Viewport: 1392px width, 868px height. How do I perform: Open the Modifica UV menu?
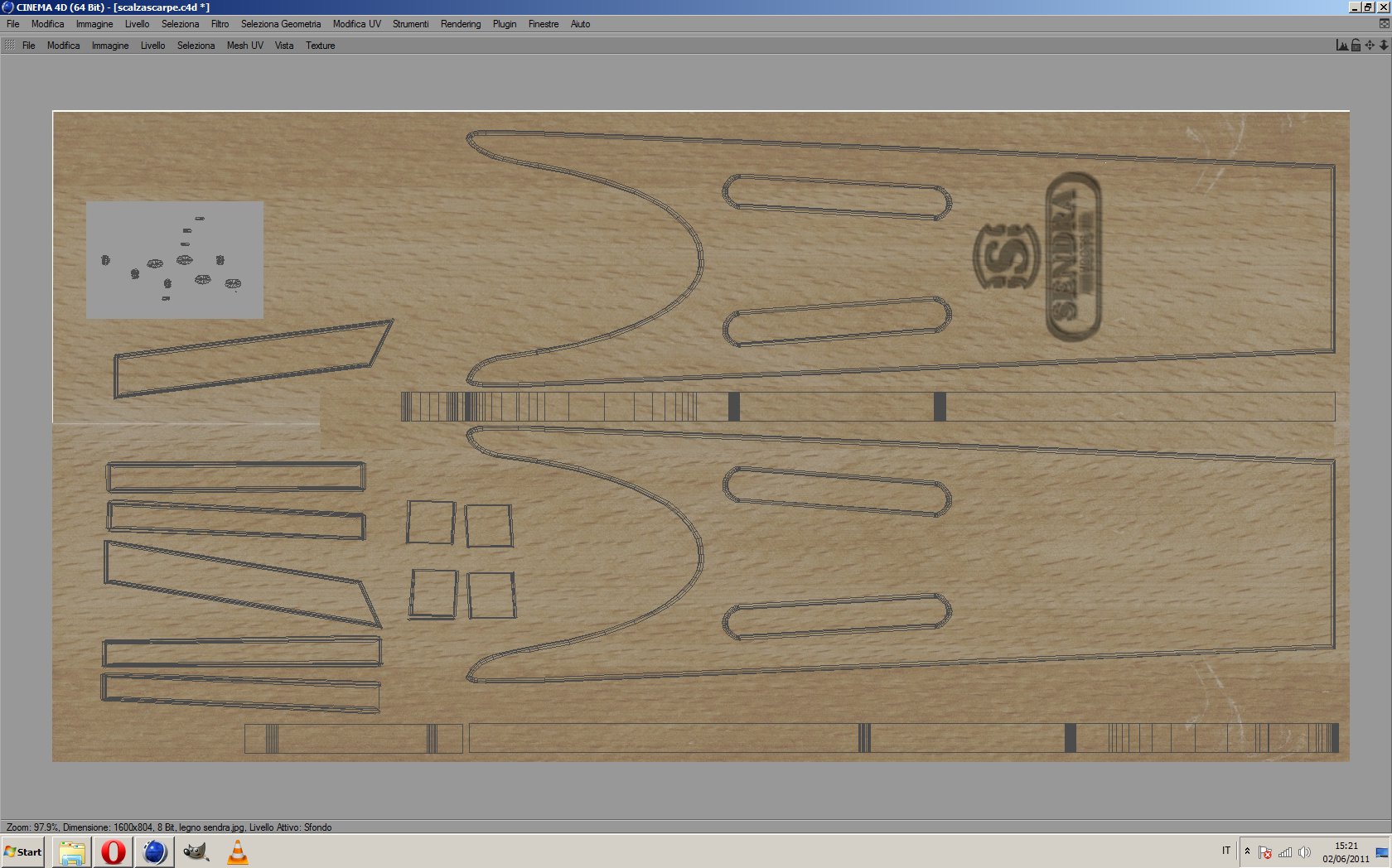[357, 24]
